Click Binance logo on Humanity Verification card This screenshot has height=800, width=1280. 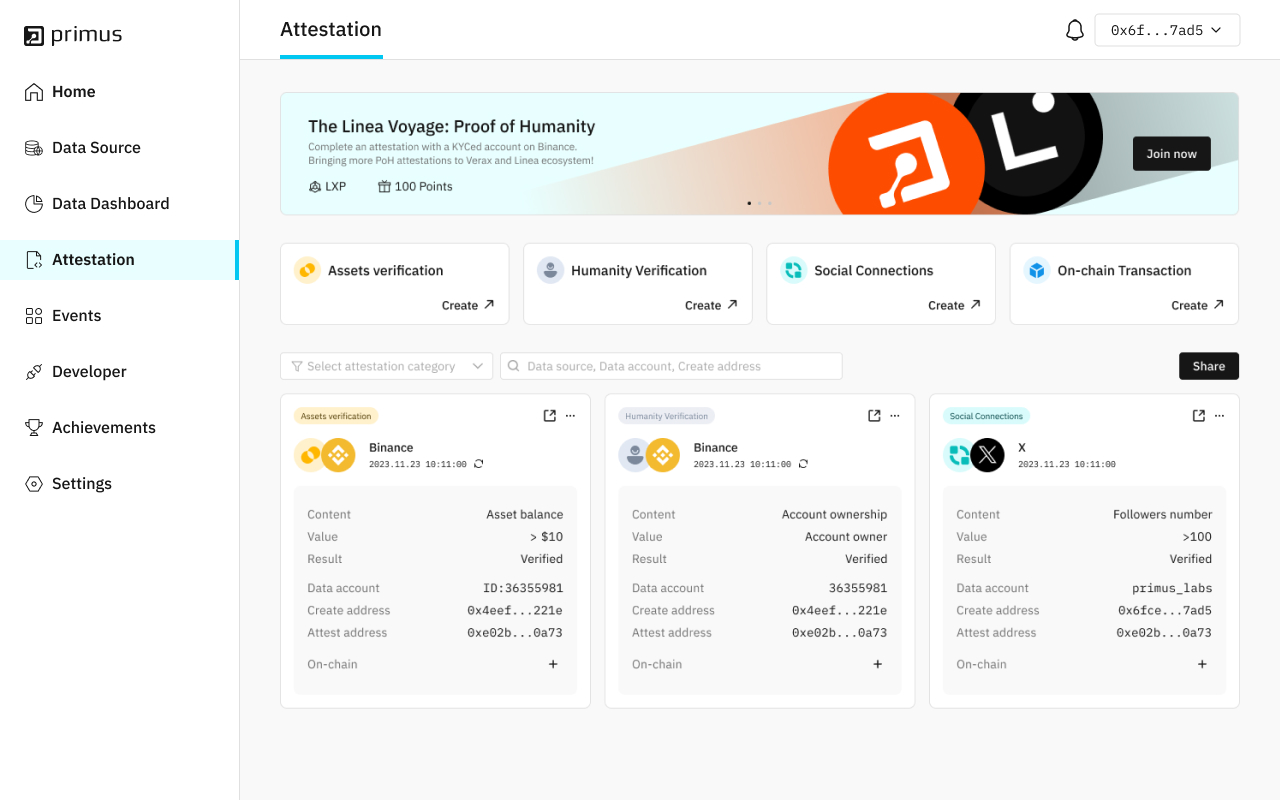(x=663, y=455)
